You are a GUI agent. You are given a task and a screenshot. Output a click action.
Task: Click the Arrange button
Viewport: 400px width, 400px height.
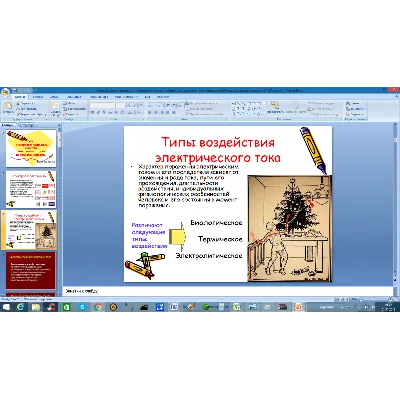(275, 108)
